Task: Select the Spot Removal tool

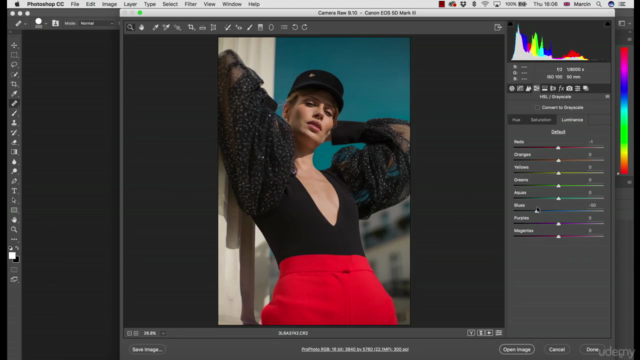Action: pos(227,27)
